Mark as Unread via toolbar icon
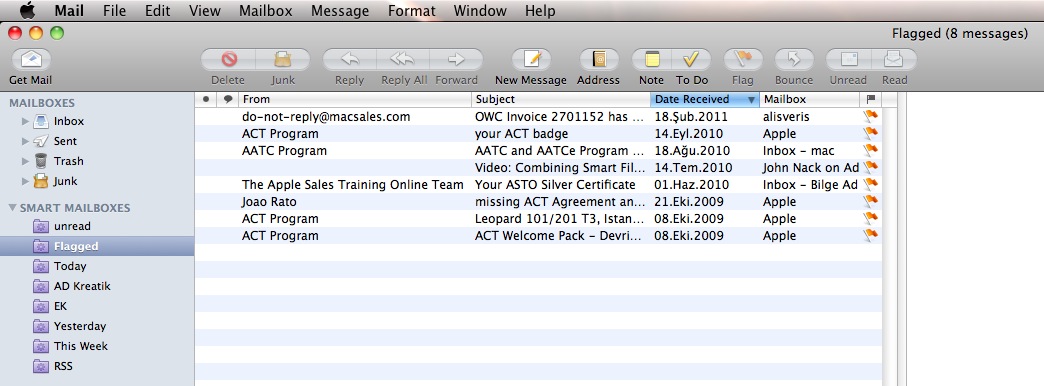The image size is (1044, 386). [848, 59]
